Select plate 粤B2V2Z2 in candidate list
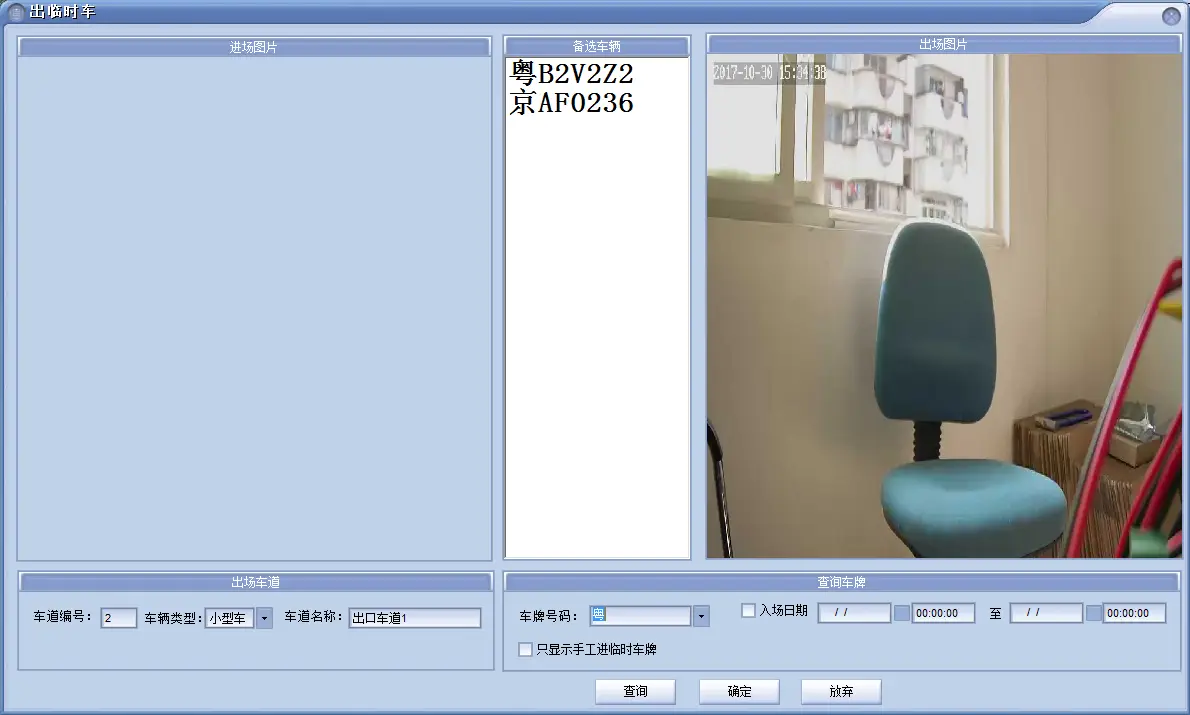 click(571, 74)
